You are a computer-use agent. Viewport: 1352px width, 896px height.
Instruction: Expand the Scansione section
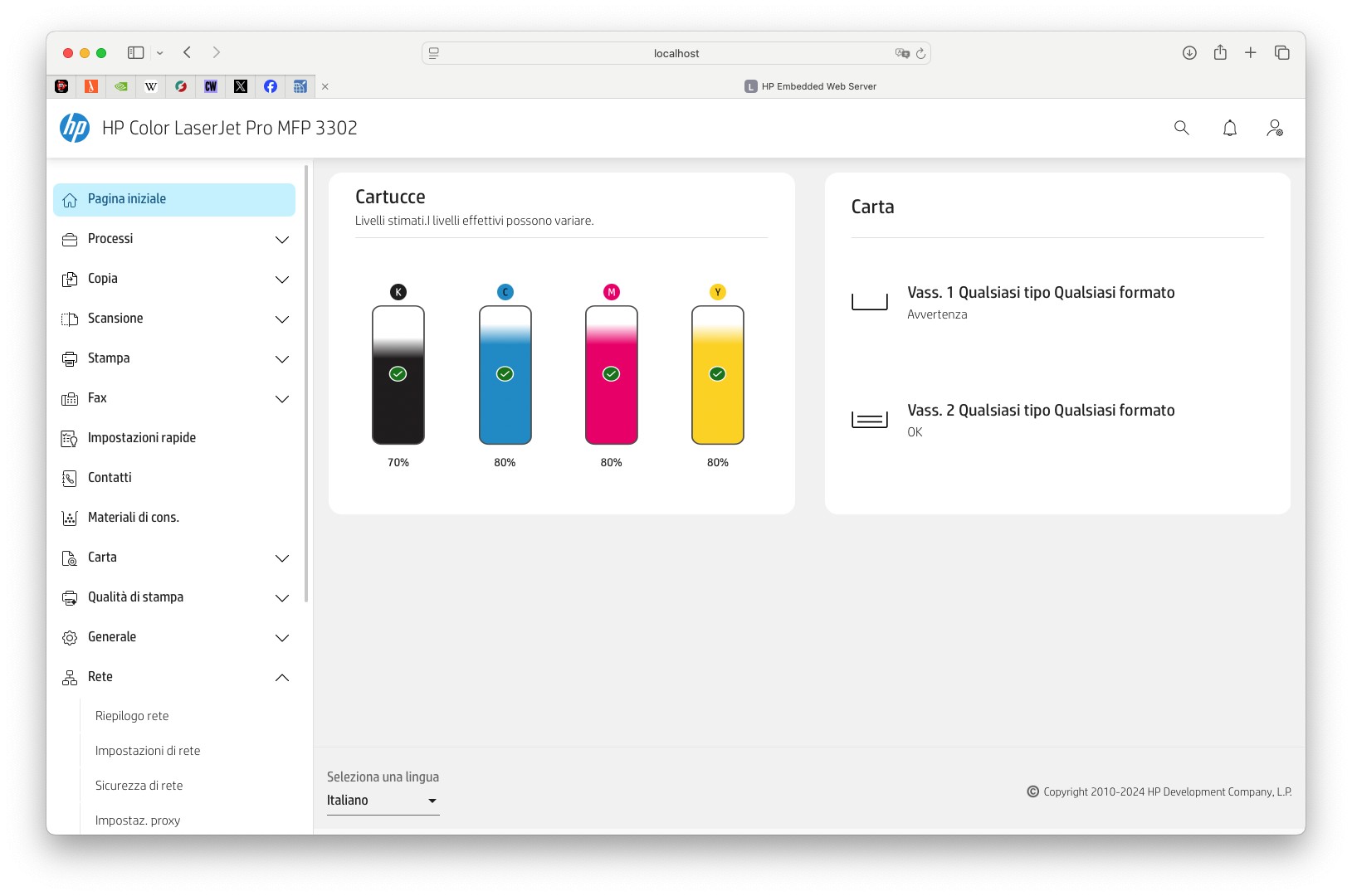[x=282, y=319]
